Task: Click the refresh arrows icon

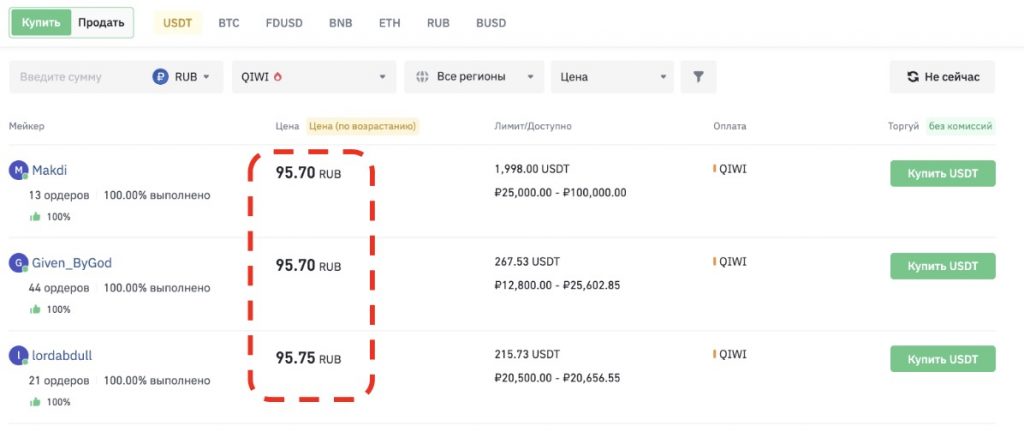Action: 912,77
